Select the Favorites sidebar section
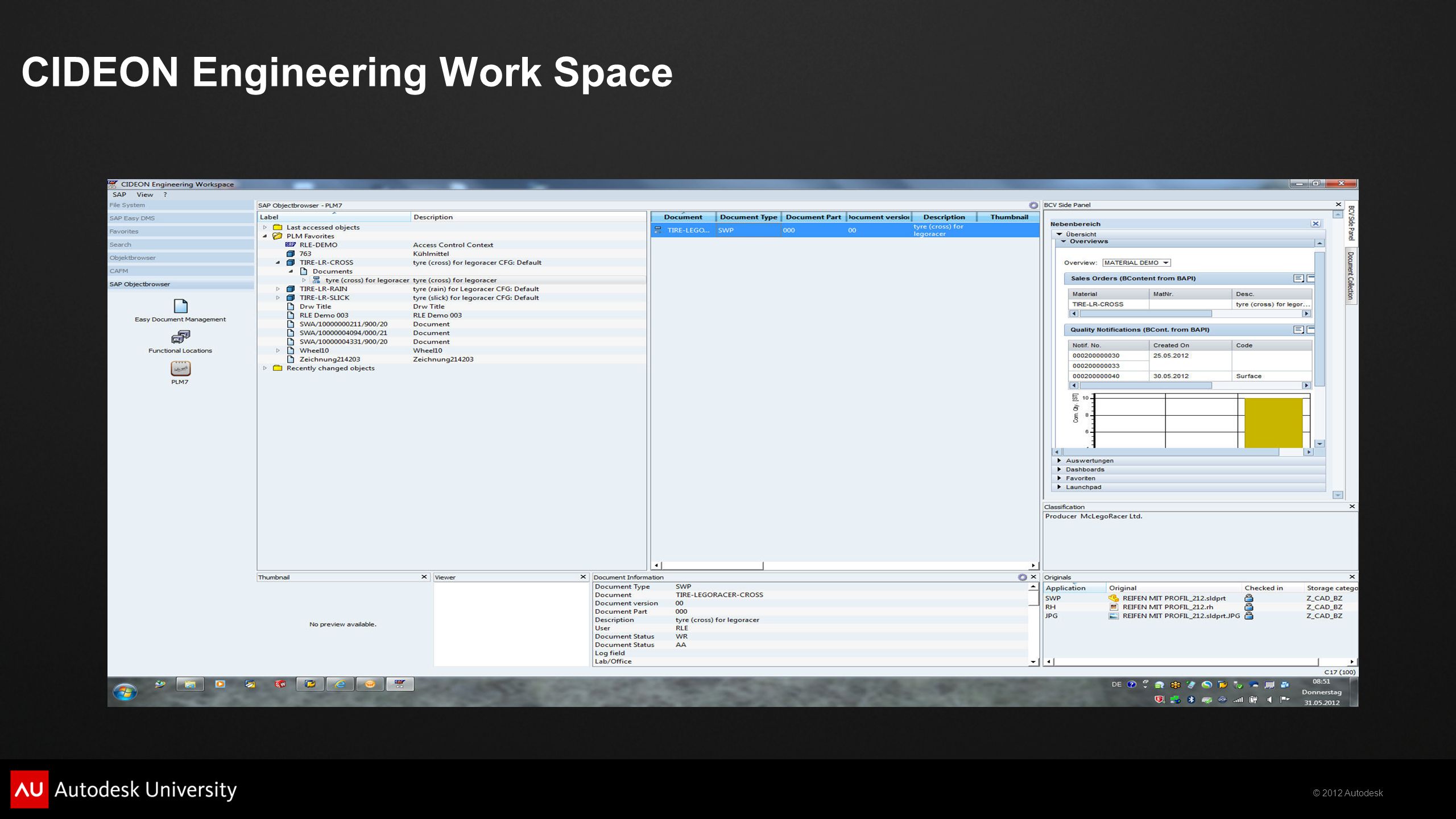Screen dimensions: 1456x819 pyautogui.click(x=180, y=231)
